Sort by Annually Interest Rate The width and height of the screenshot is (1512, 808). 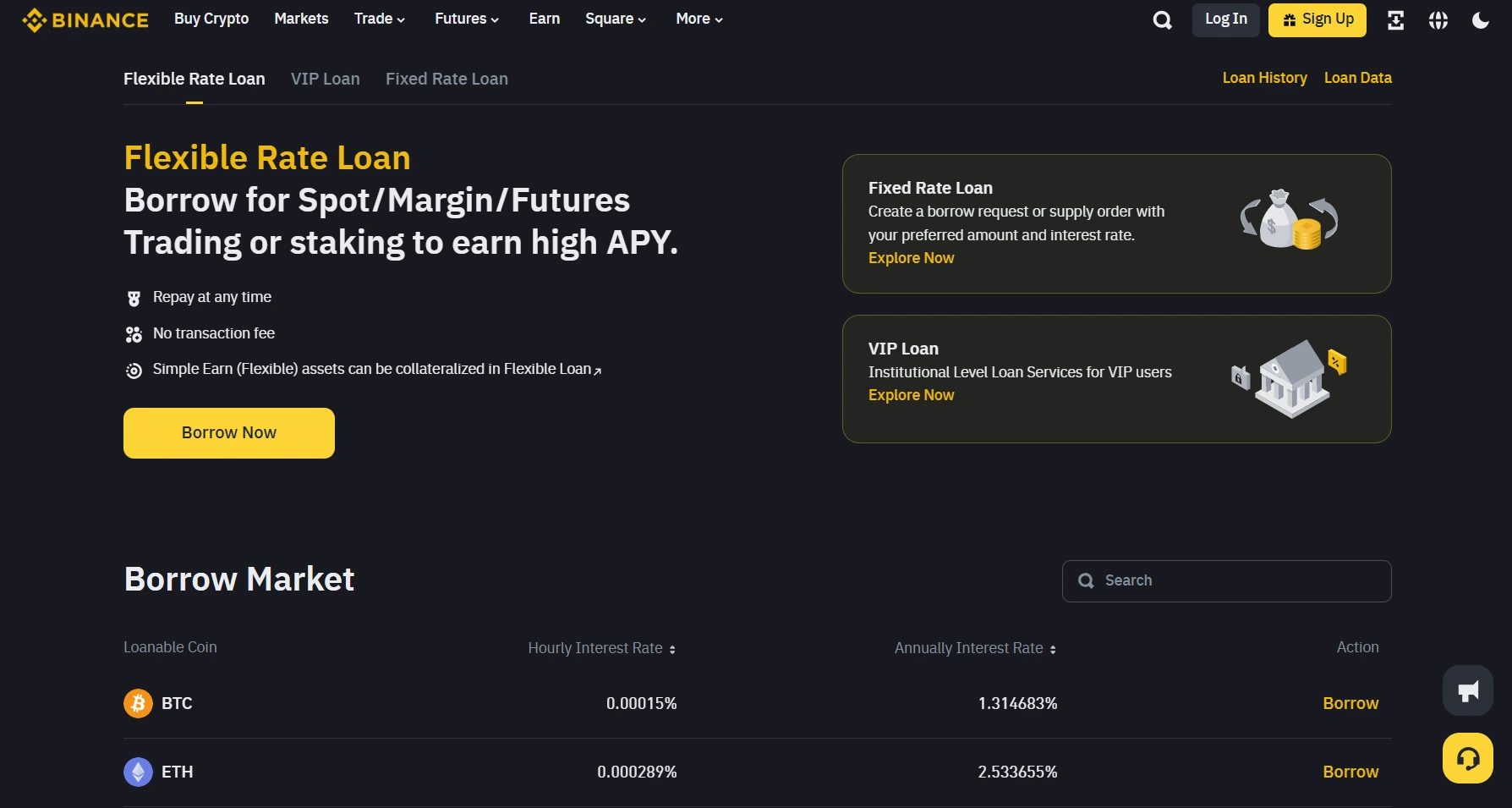click(975, 648)
